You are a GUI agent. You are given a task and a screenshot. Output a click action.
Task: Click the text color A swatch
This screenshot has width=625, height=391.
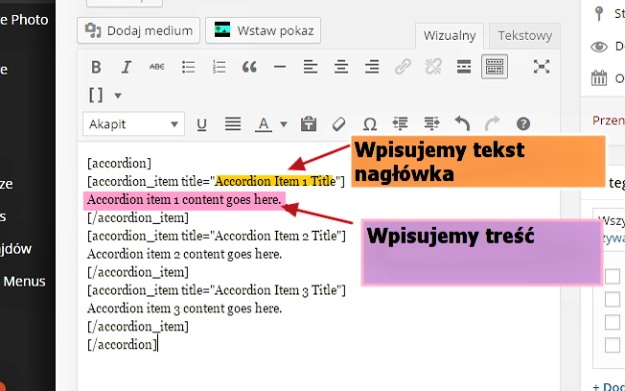263,124
